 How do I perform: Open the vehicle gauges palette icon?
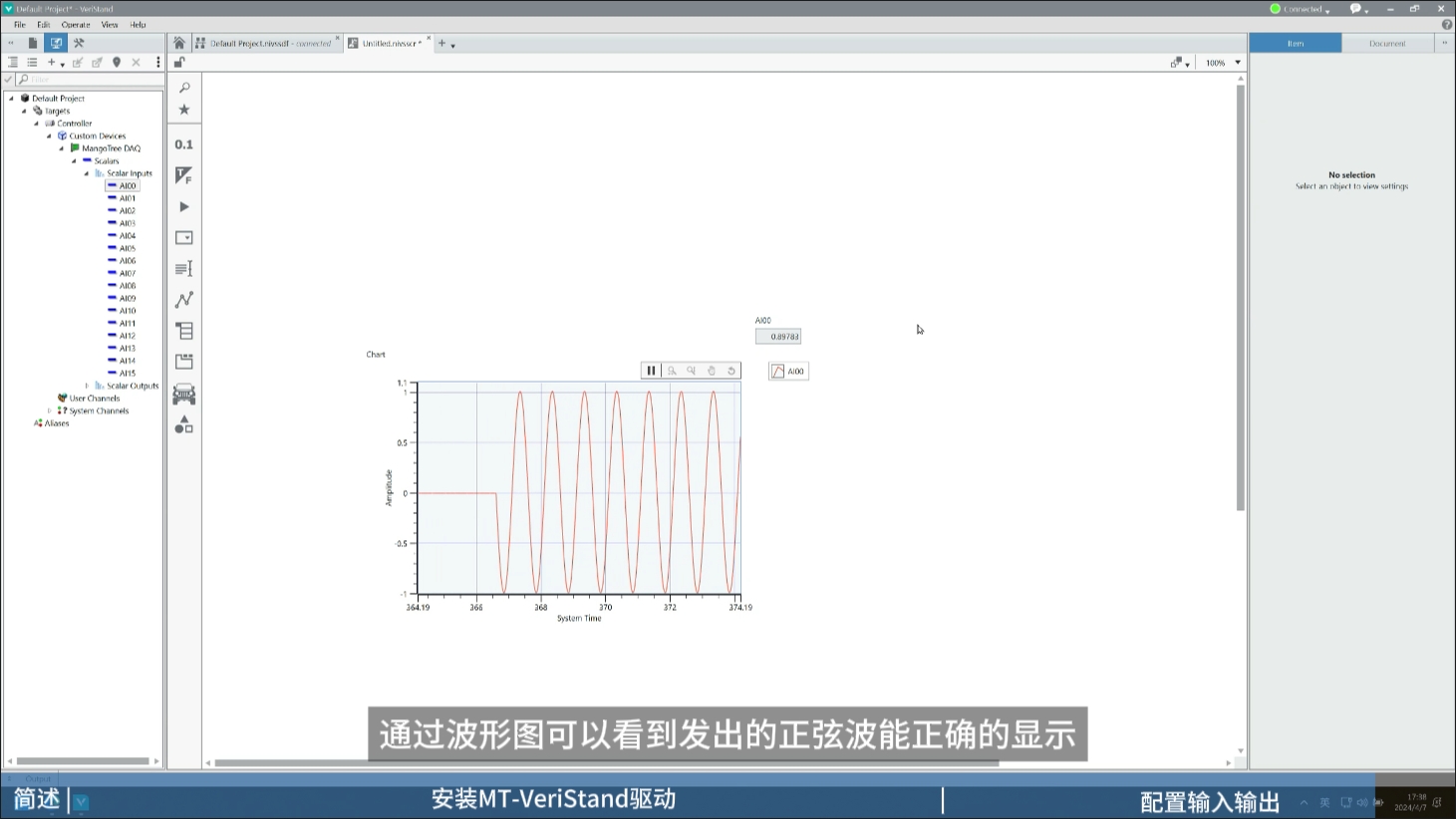click(184, 395)
